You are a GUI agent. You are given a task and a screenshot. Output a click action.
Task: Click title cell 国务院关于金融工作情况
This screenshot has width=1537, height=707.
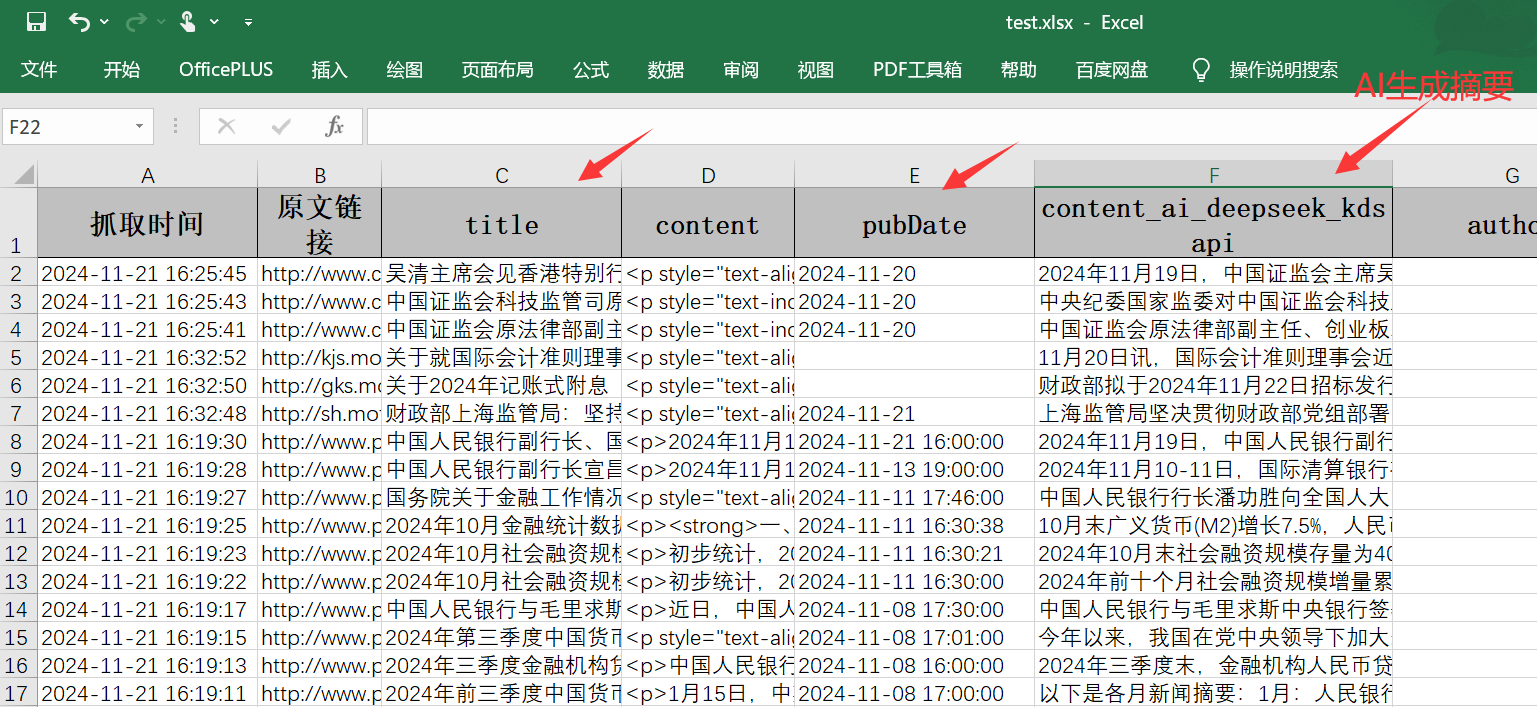[x=502, y=497]
